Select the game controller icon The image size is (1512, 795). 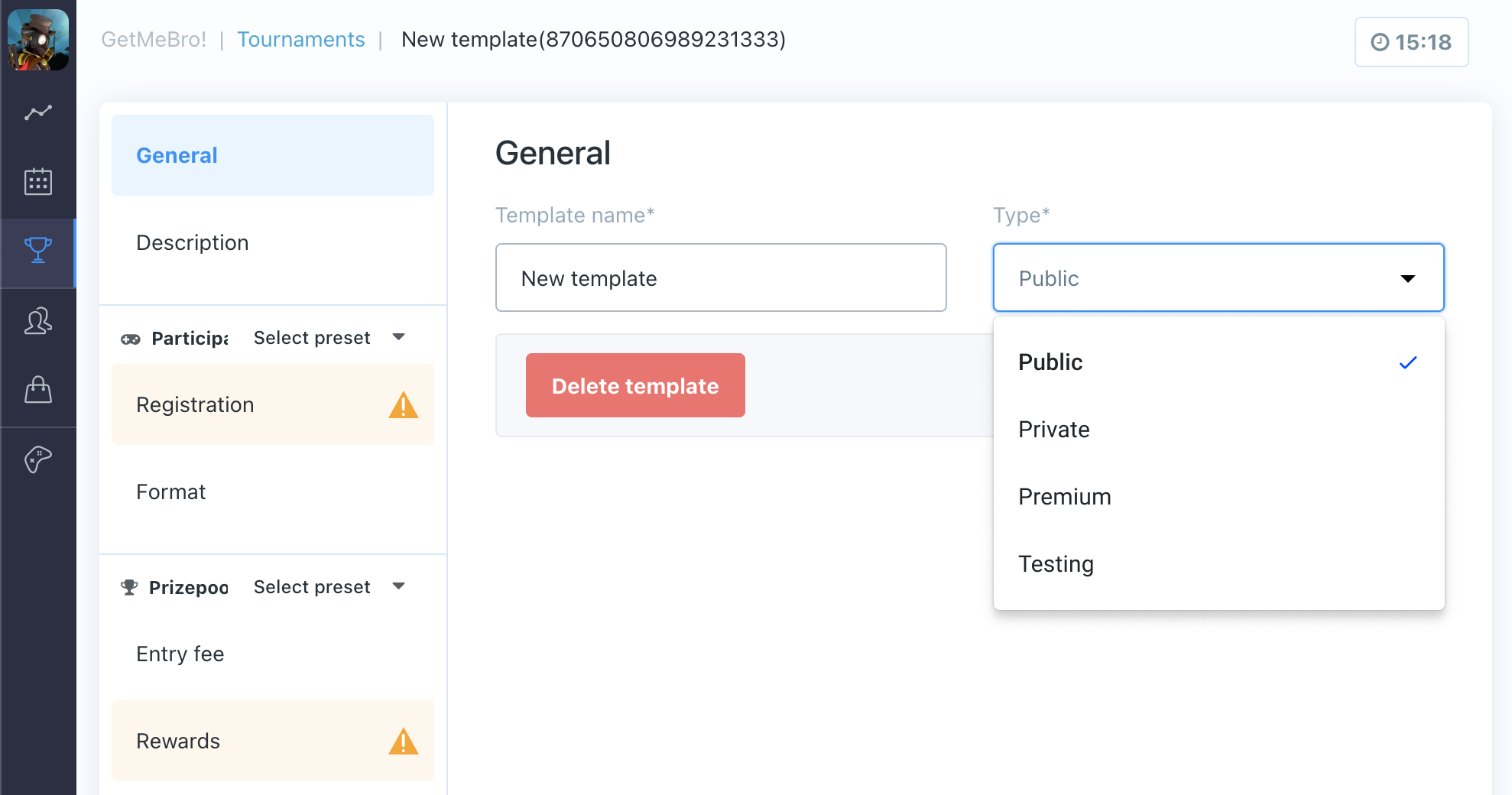[37, 459]
